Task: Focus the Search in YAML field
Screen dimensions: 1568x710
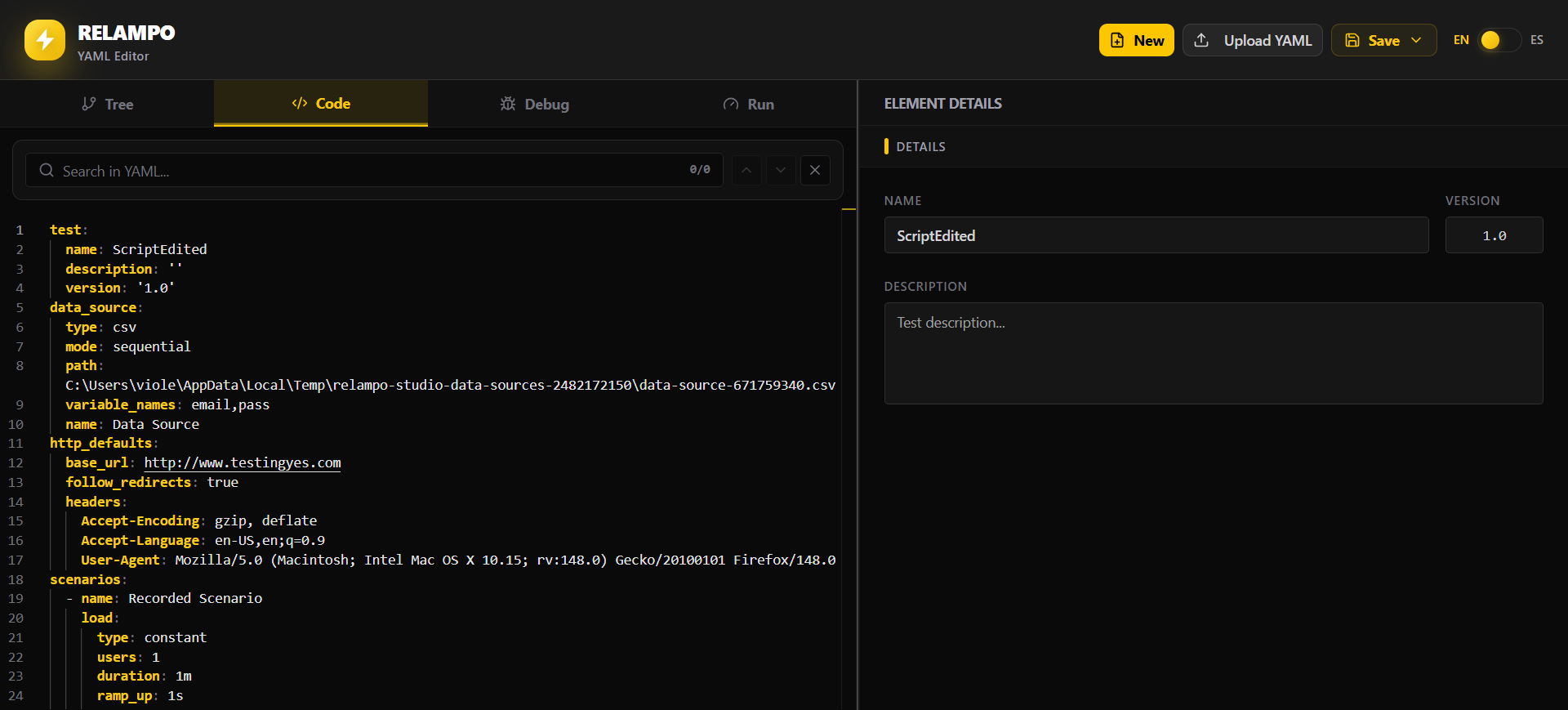Action: coord(374,170)
